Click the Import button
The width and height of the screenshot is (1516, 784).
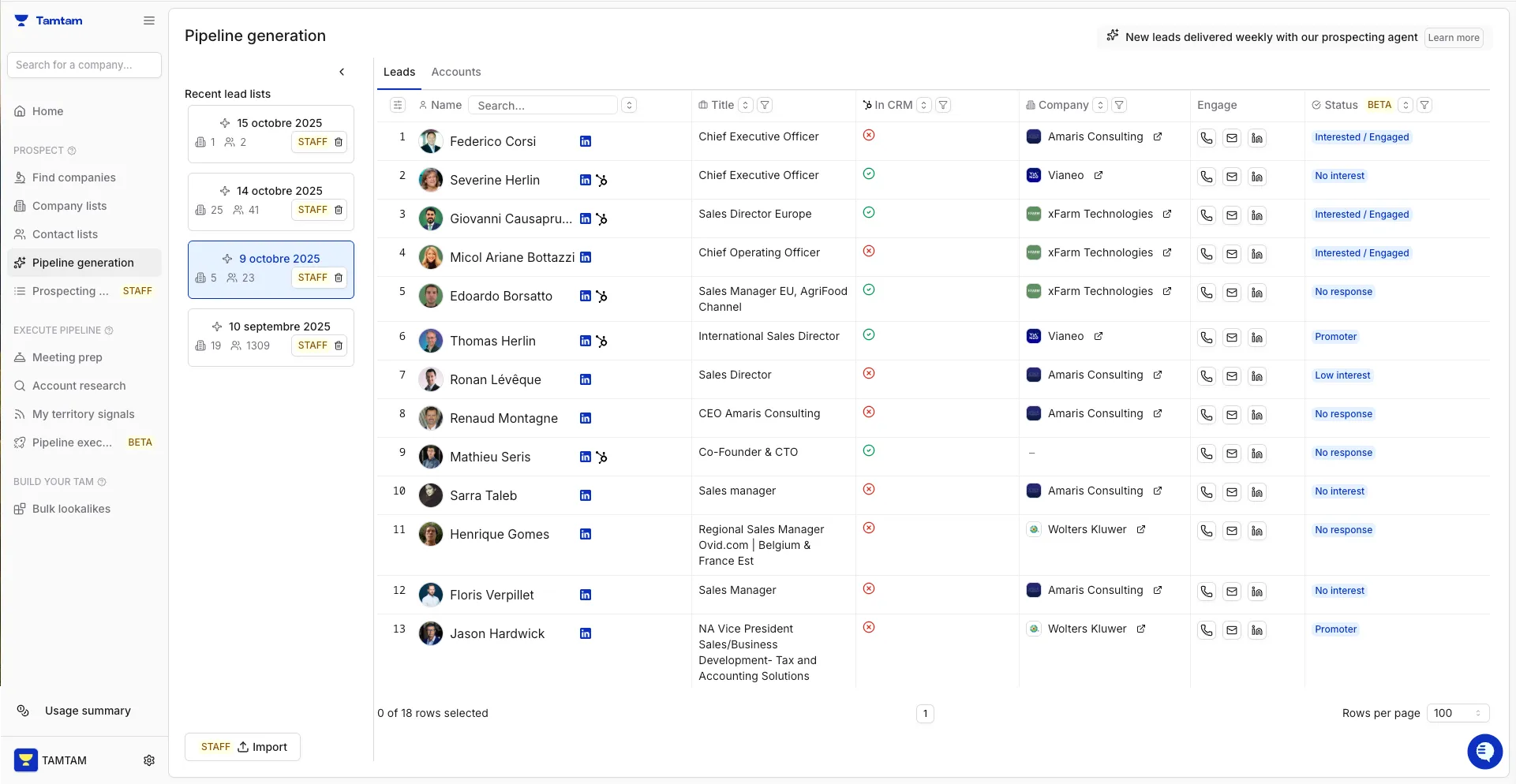[242, 747]
